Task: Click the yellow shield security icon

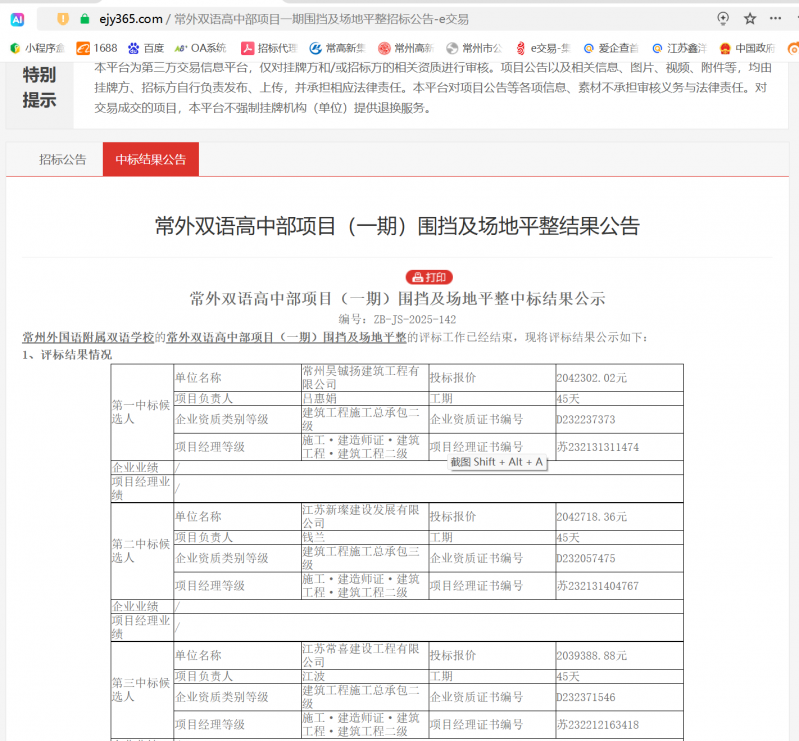Action: 63,19
